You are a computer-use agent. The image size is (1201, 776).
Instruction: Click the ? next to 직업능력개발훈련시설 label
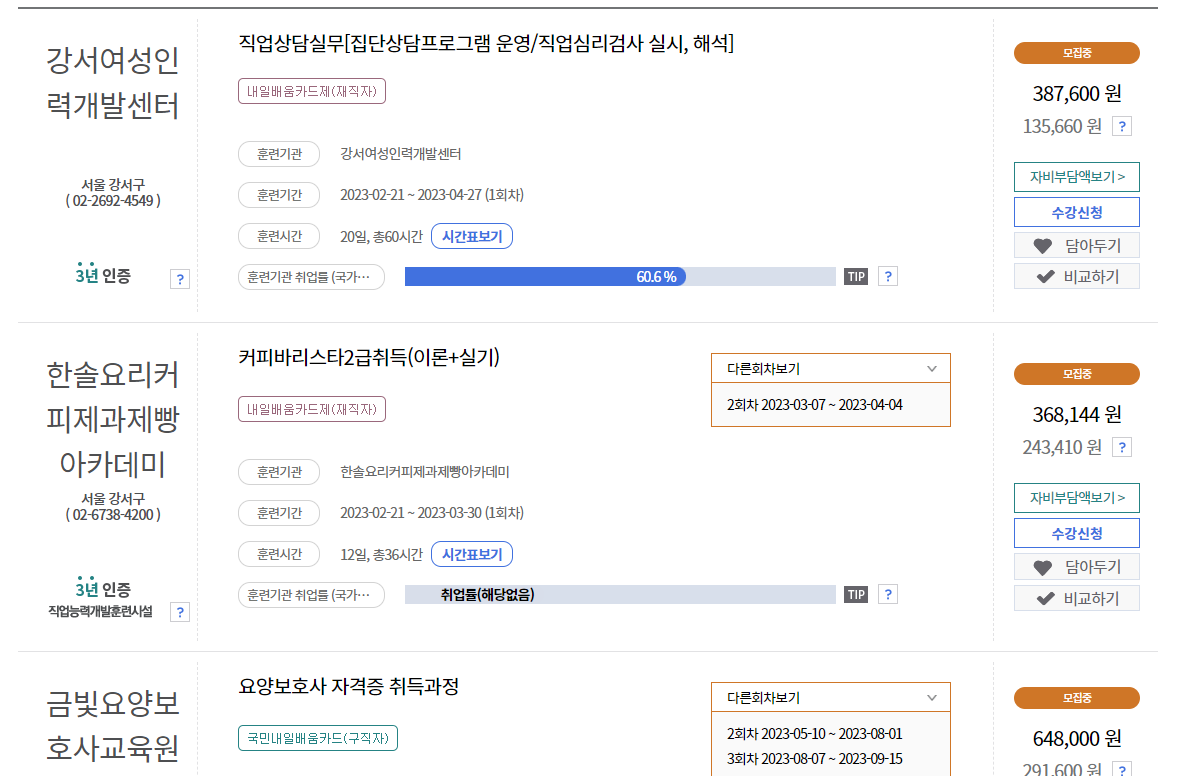point(180,613)
